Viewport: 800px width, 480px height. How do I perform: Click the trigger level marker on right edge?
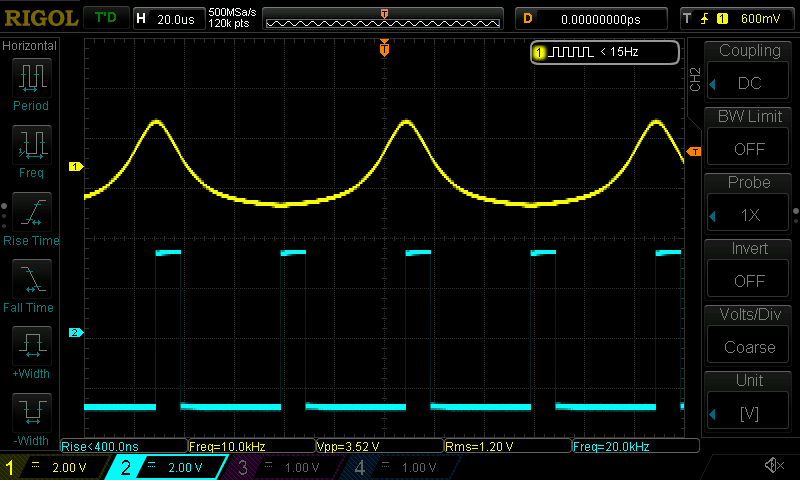[x=694, y=151]
